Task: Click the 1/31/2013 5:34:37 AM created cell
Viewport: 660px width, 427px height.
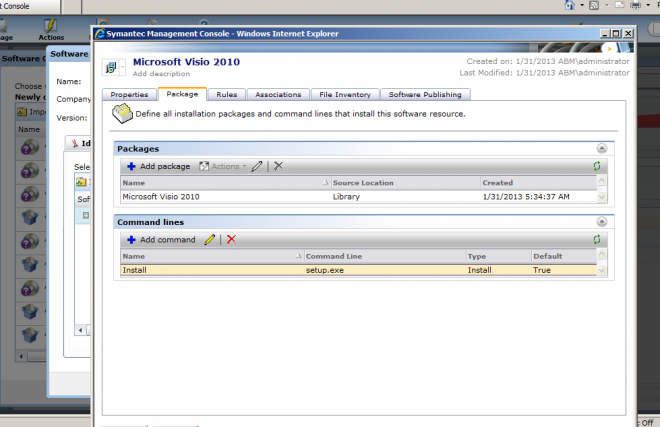Action: (526, 197)
